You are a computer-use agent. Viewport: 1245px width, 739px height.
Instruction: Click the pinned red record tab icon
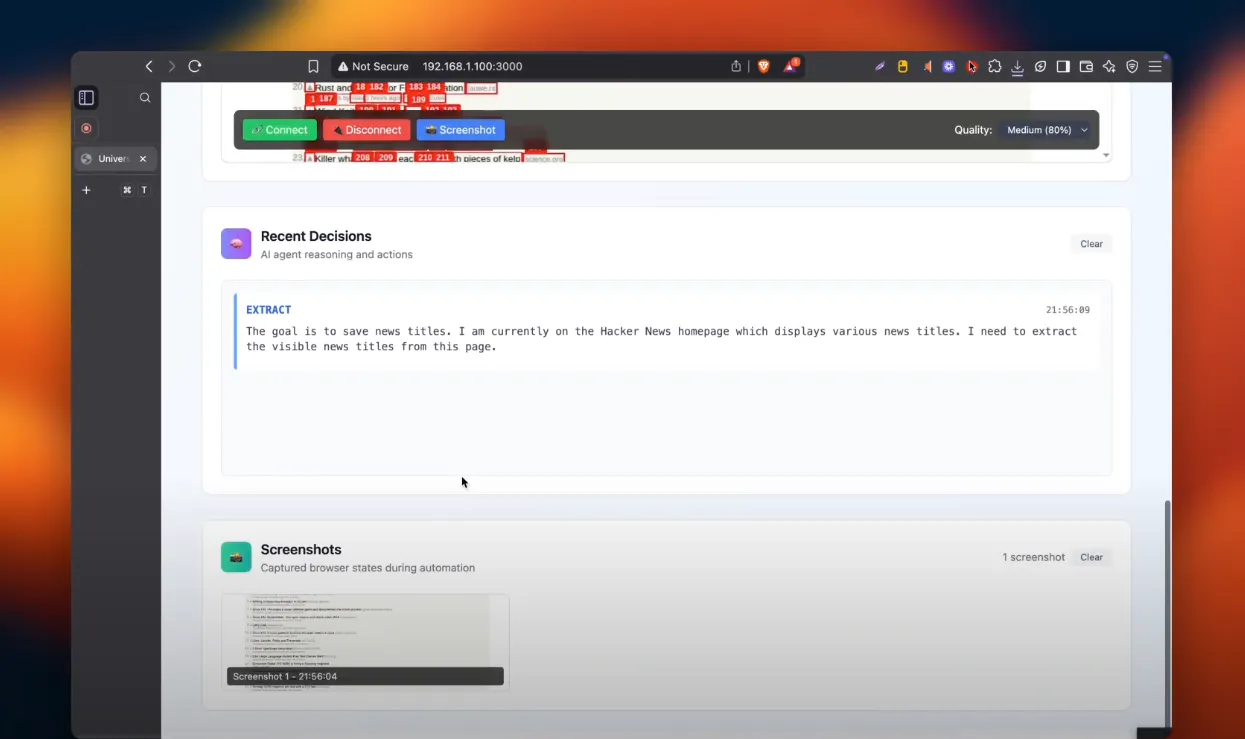pyautogui.click(x=86, y=128)
